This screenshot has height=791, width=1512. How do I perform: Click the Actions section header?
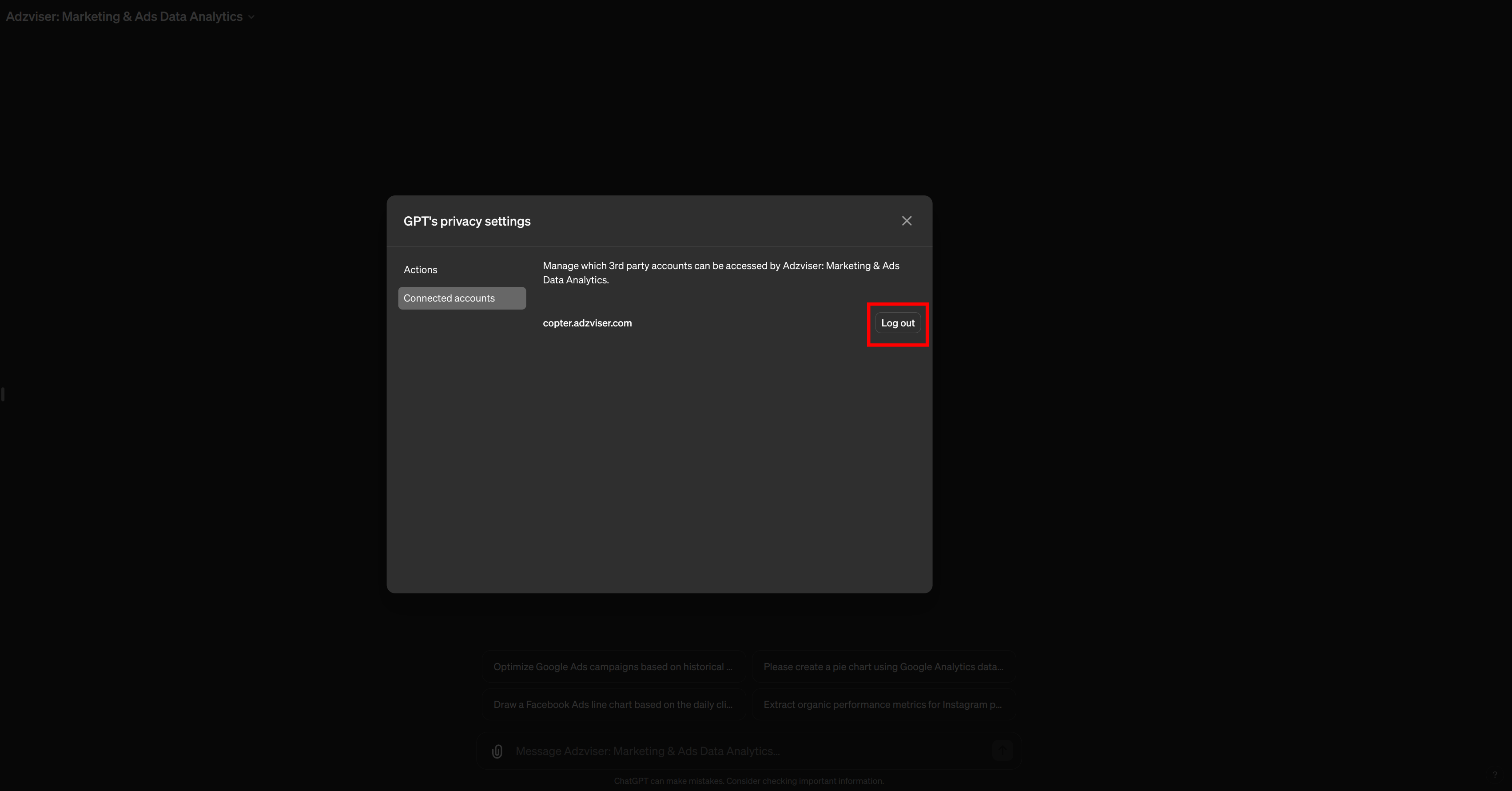[x=420, y=269]
